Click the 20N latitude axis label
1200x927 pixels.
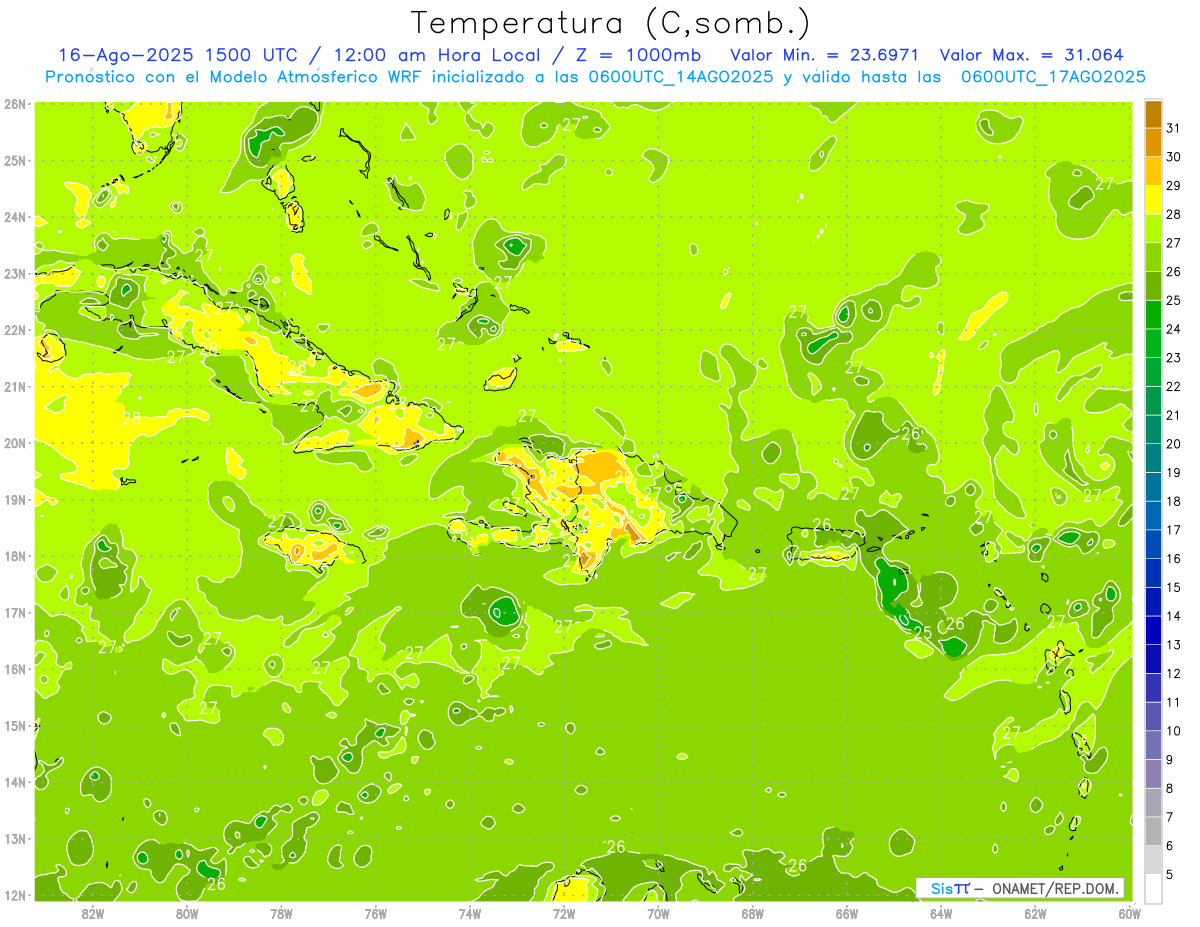15,443
